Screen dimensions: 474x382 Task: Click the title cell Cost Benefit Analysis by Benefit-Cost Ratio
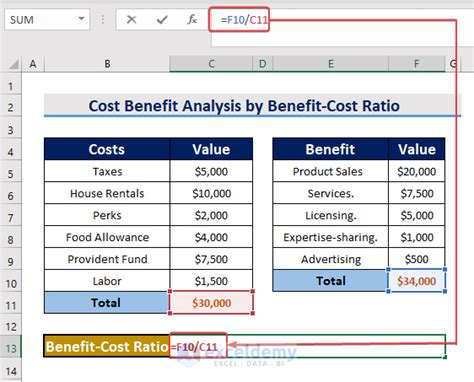point(252,106)
